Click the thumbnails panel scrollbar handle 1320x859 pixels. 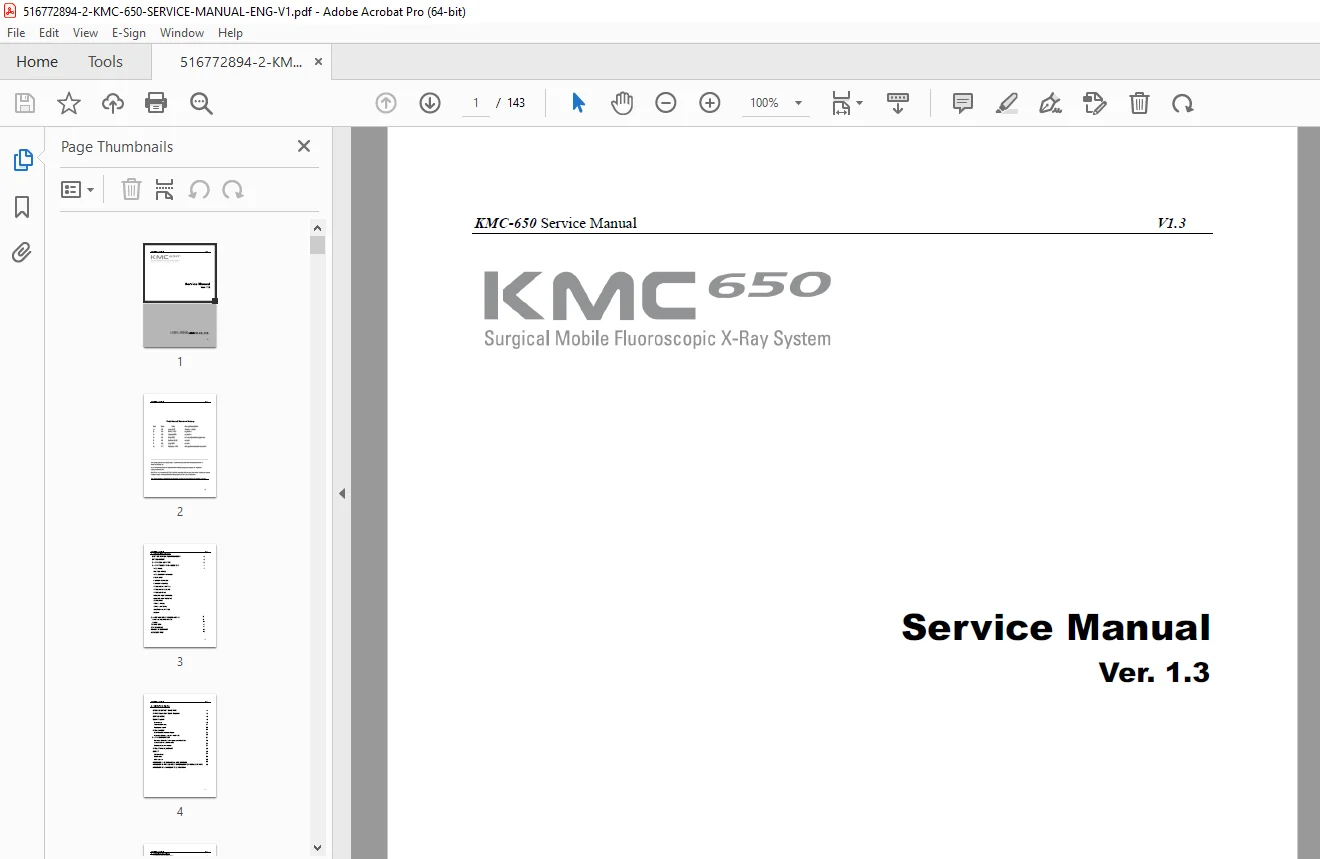pos(318,245)
